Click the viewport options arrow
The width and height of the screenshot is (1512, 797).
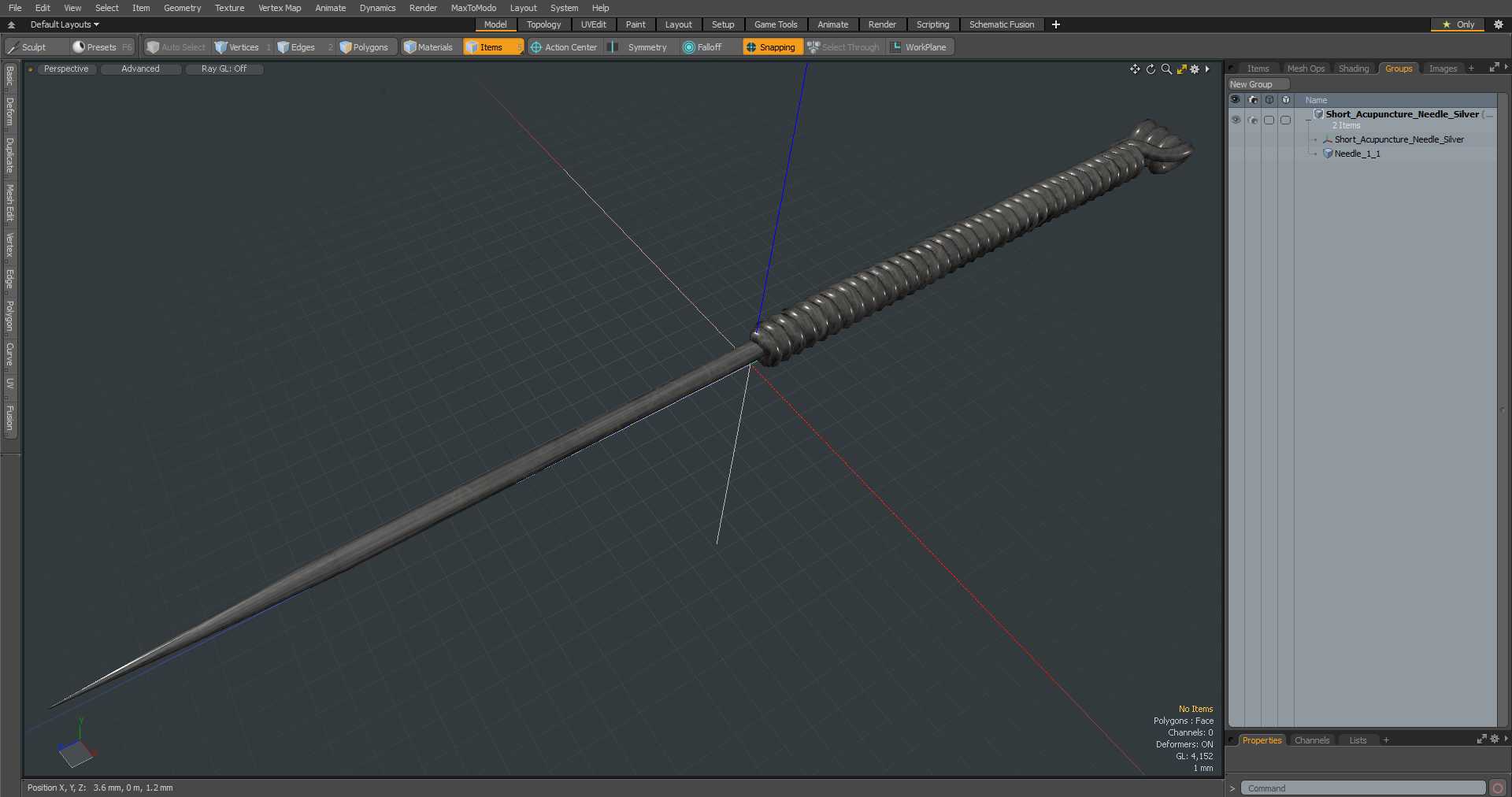[x=1207, y=69]
